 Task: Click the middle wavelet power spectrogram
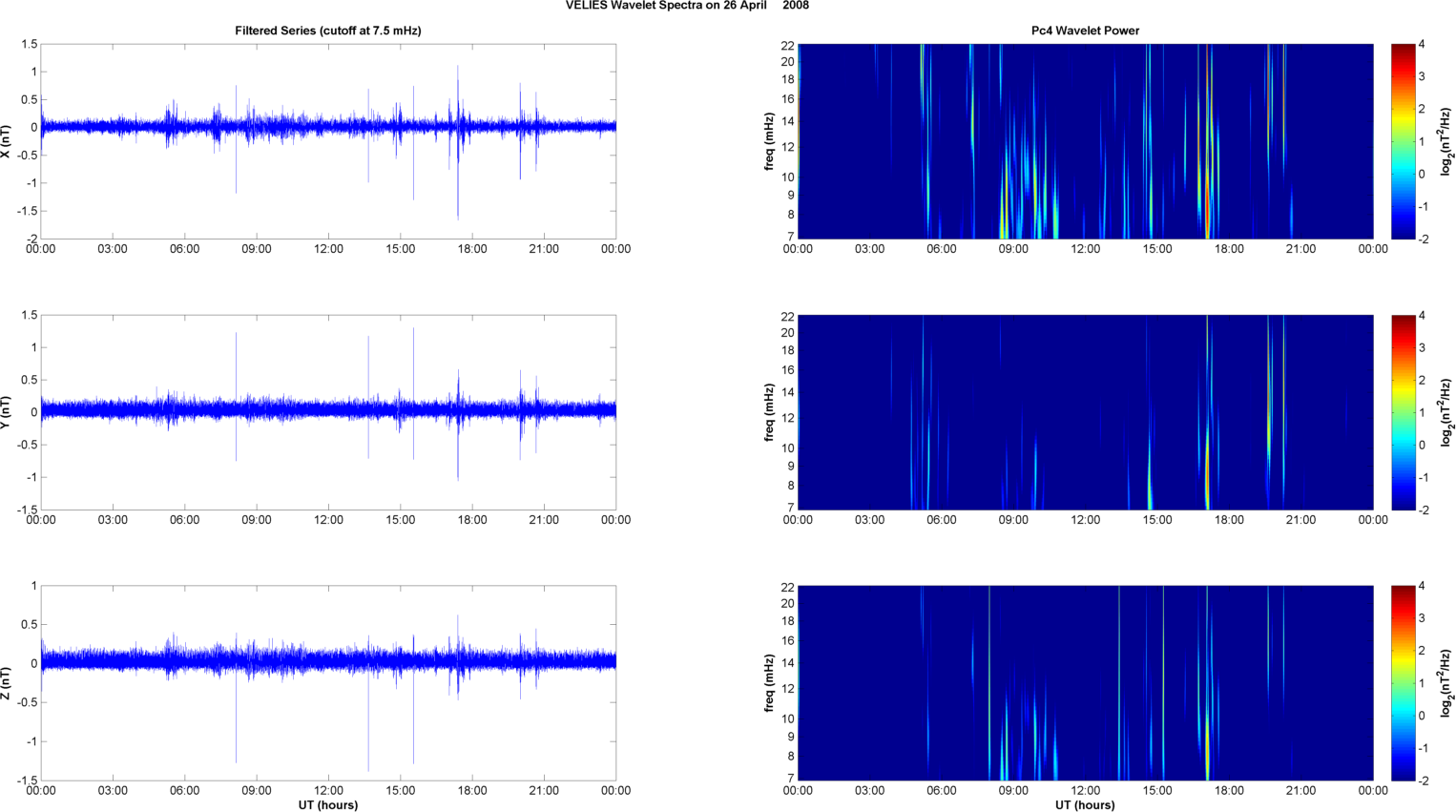point(1085,412)
